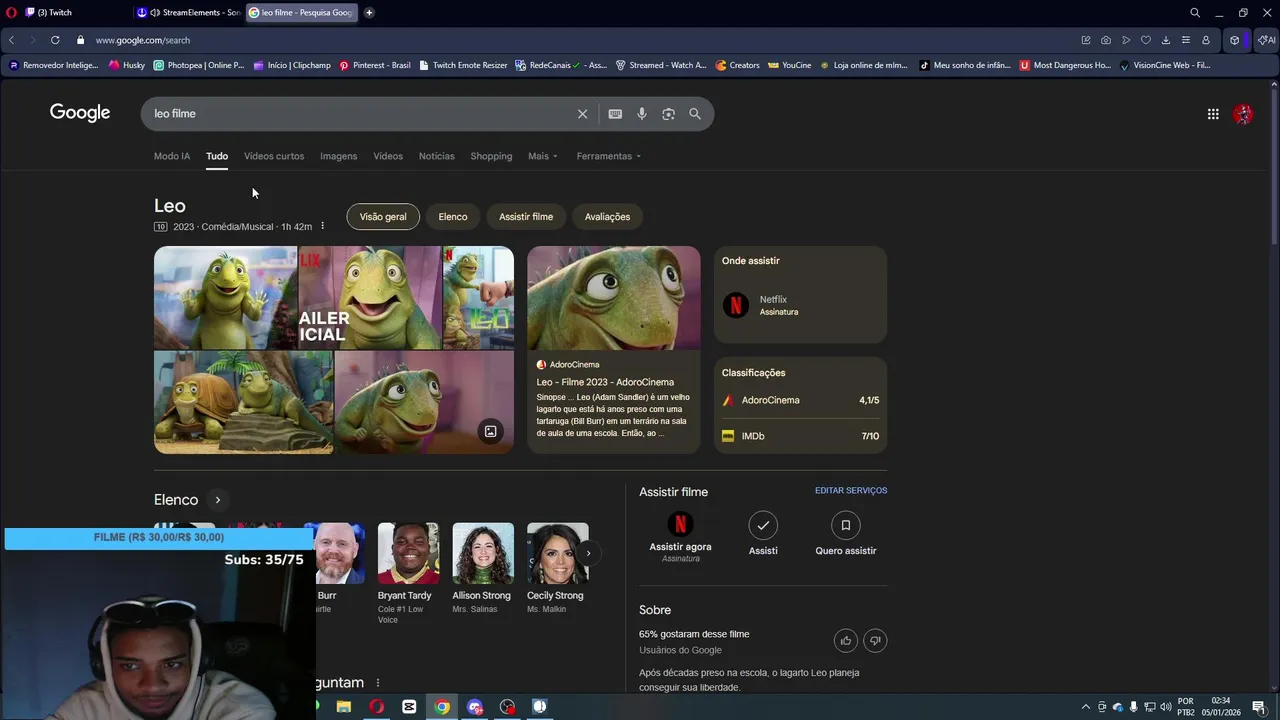1280x720 pixels.
Task: Open the Opera AI assistant button
Action: click(1266, 40)
